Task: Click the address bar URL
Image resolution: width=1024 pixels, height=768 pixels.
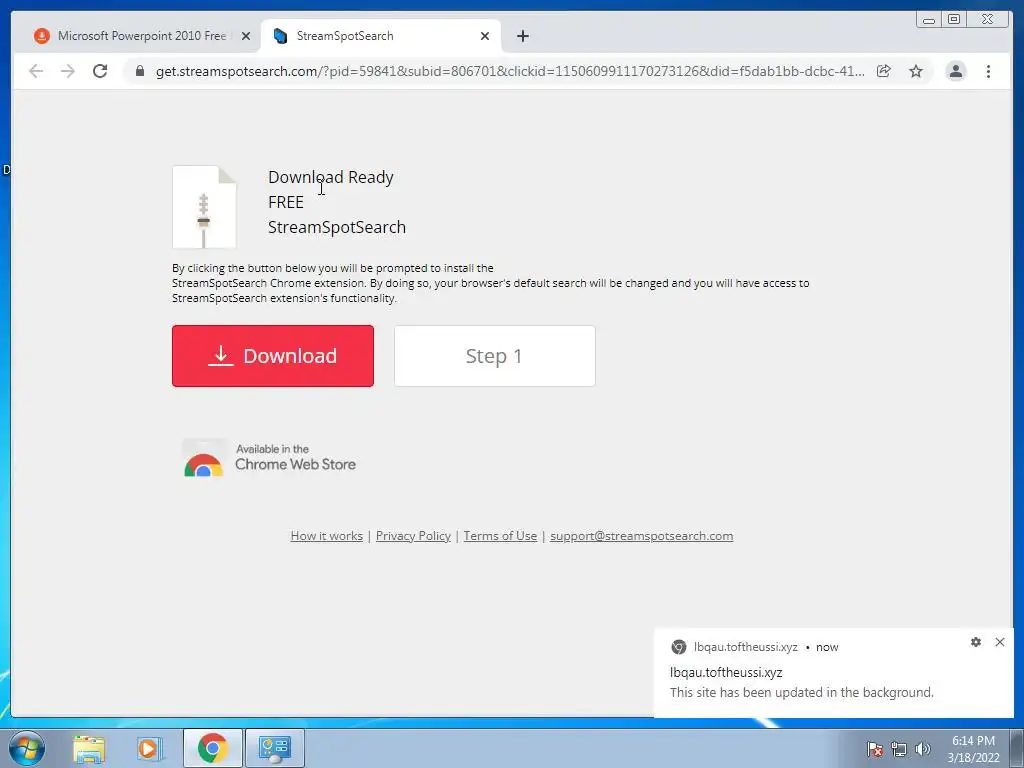Action: pos(509,71)
